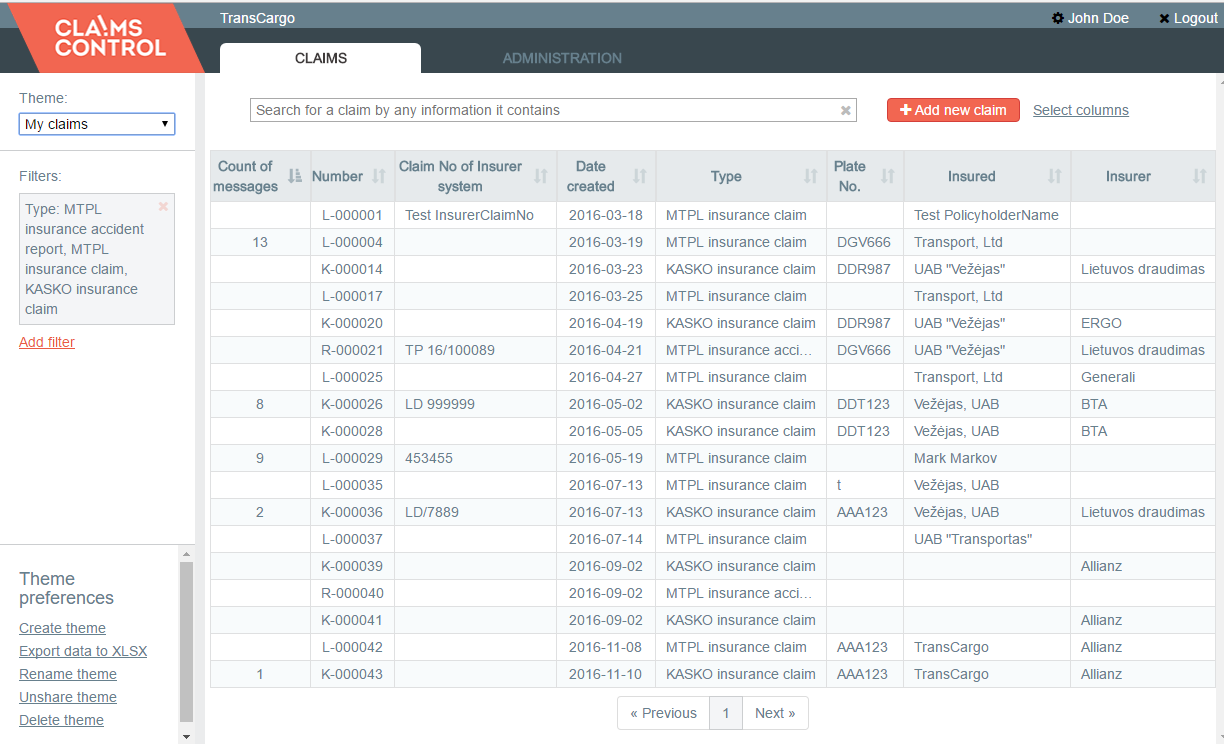This screenshot has width=1224, height=744.
Task: Open claim L-000017
Action: (352, 296)
